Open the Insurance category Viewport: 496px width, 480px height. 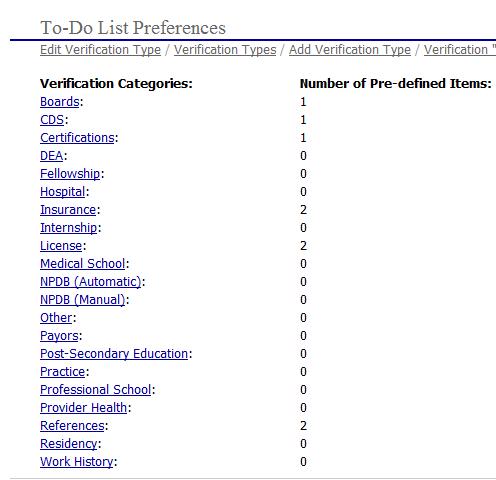point(68,210)
